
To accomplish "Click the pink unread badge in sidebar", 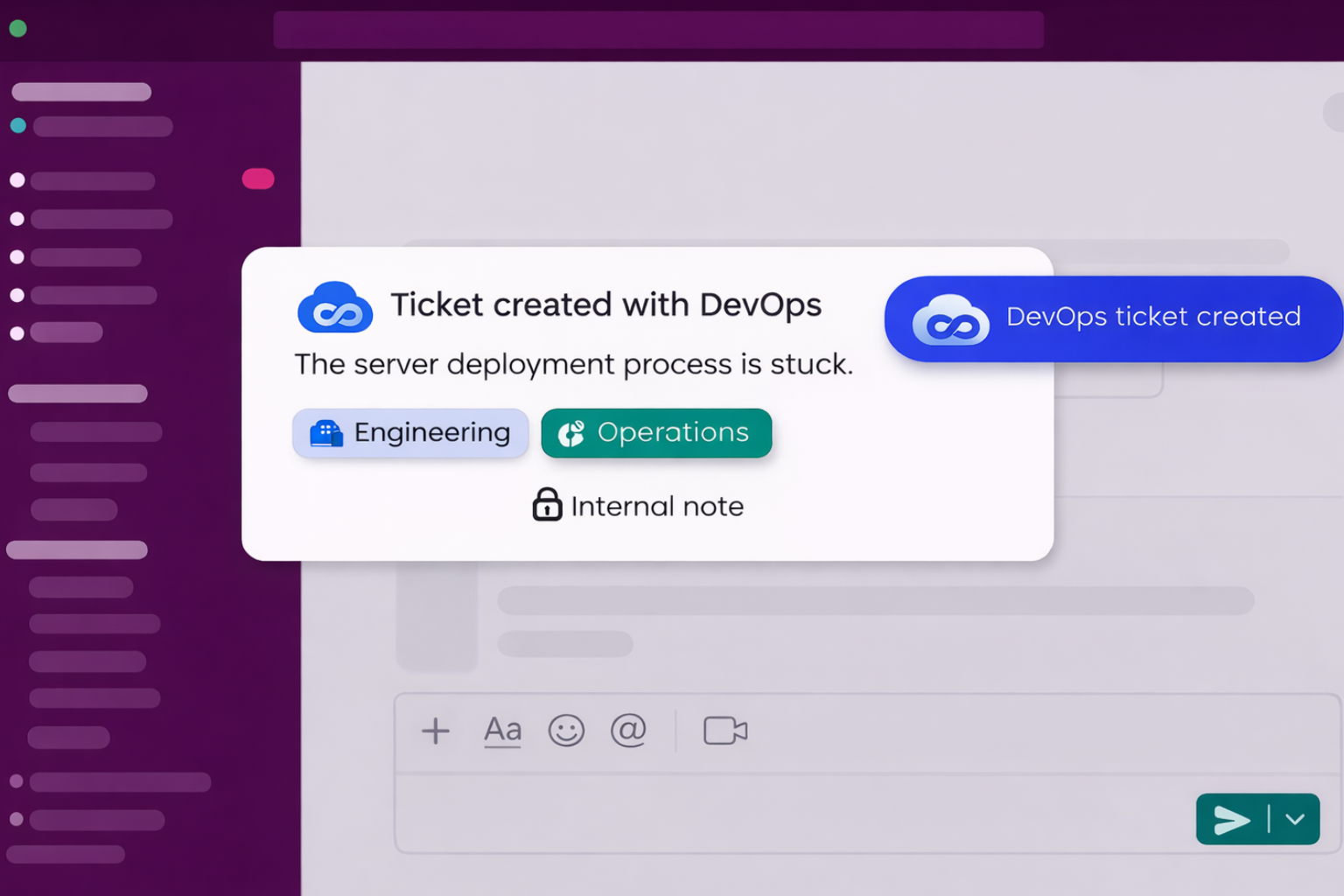I will (x=258, y=179).
